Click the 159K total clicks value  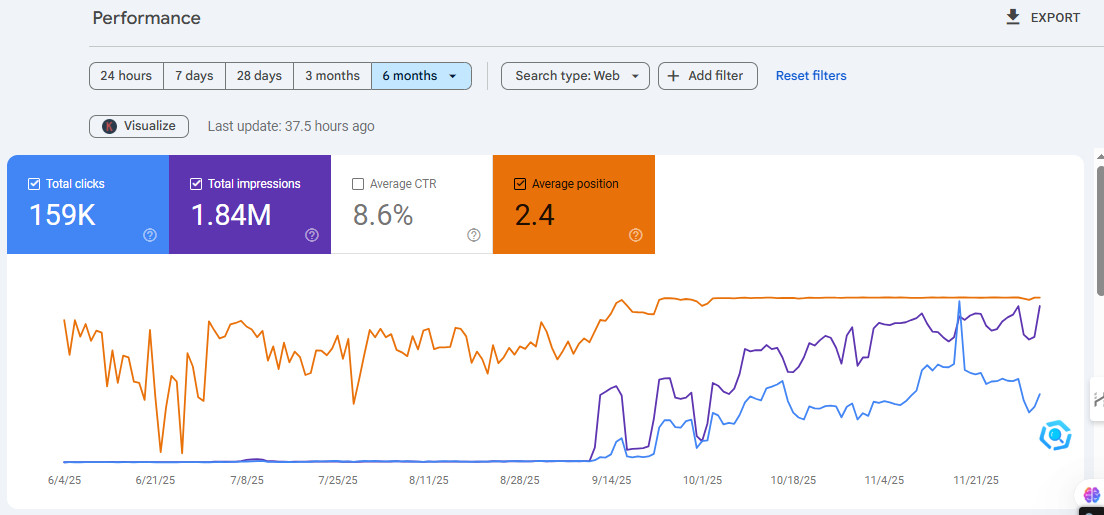[x=62, y=216]
